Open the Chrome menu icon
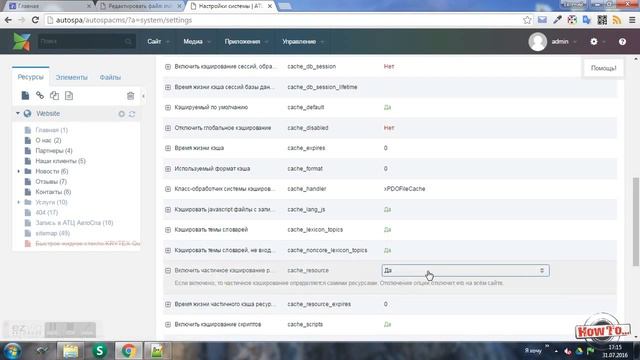This screenshot has width=640, height=360. click(632, 20)
